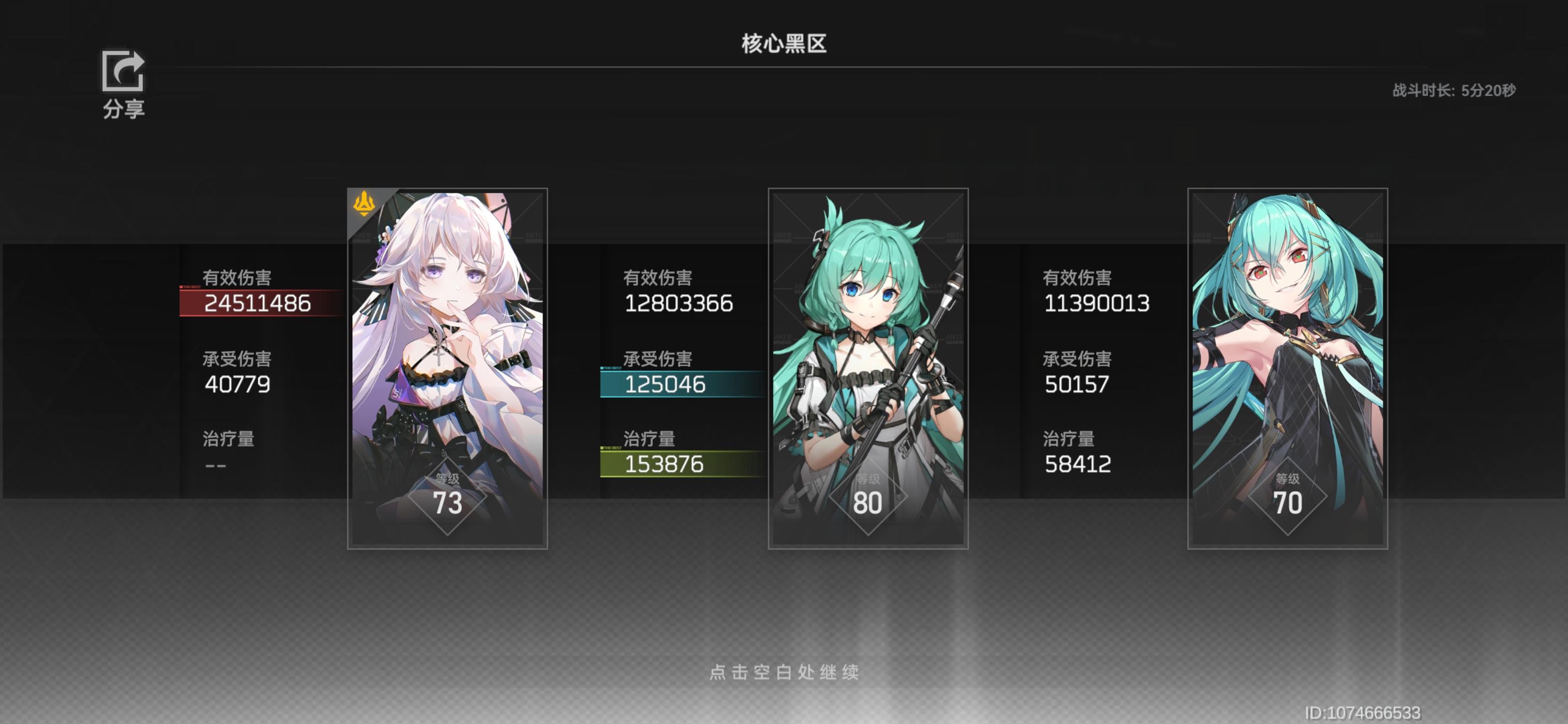Click the share arrow icon

pos(123,70)
